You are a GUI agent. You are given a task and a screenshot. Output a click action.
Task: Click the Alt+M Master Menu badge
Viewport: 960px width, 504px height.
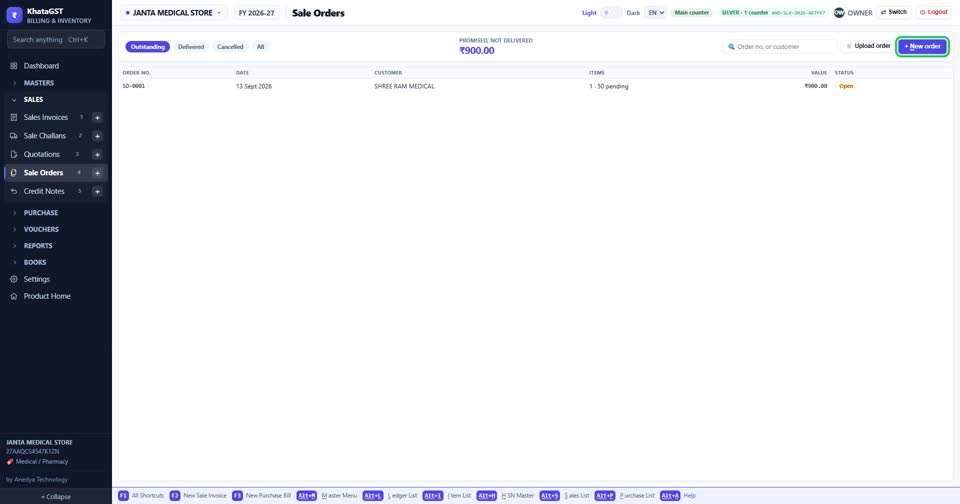point(306,495)
